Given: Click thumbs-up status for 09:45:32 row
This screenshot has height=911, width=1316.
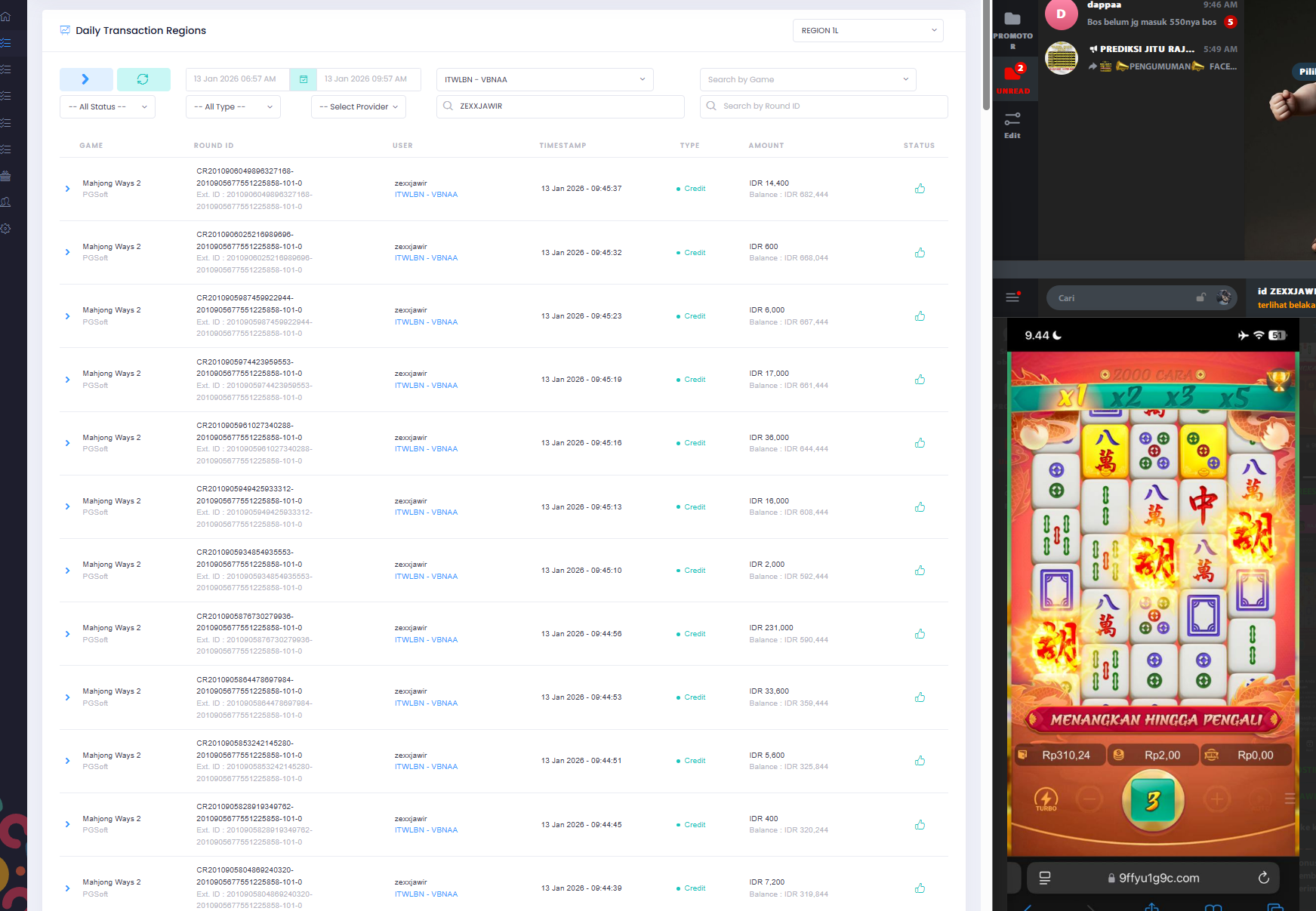Looking at the screenshot, I should coord(920,253).
